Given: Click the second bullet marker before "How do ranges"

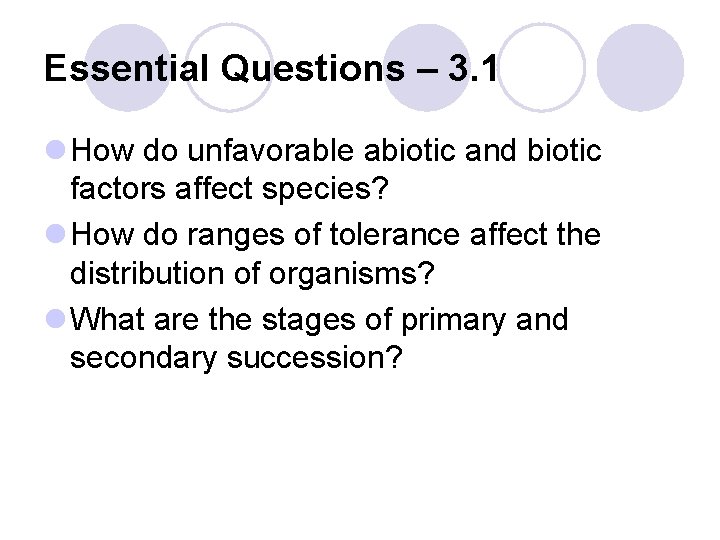Looking at the screenshot, I should (x=56, y=236).
